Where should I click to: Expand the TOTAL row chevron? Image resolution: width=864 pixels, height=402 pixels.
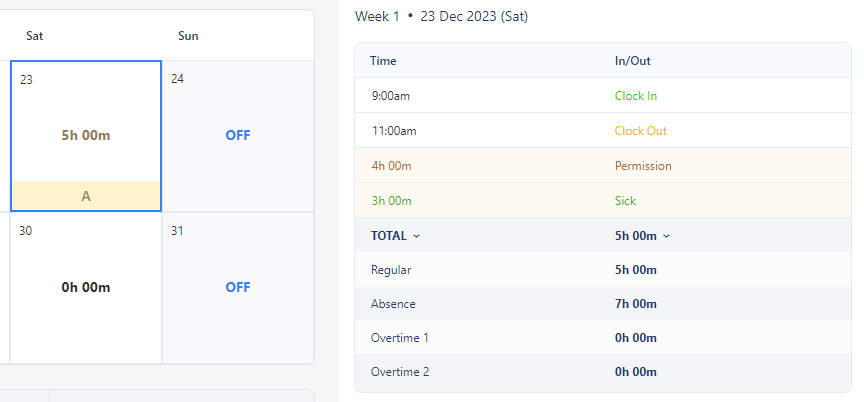pyautogui.click(x=417, y=236)
